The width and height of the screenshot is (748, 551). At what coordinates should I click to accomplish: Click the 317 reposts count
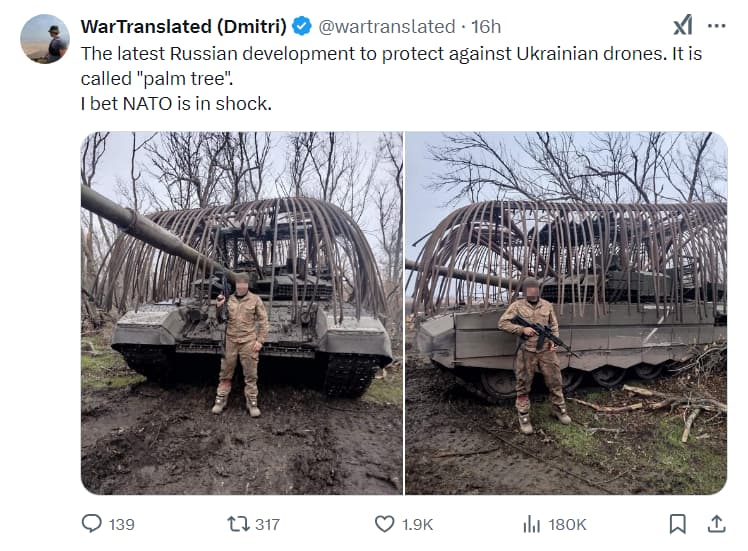[x=268, y=525]
